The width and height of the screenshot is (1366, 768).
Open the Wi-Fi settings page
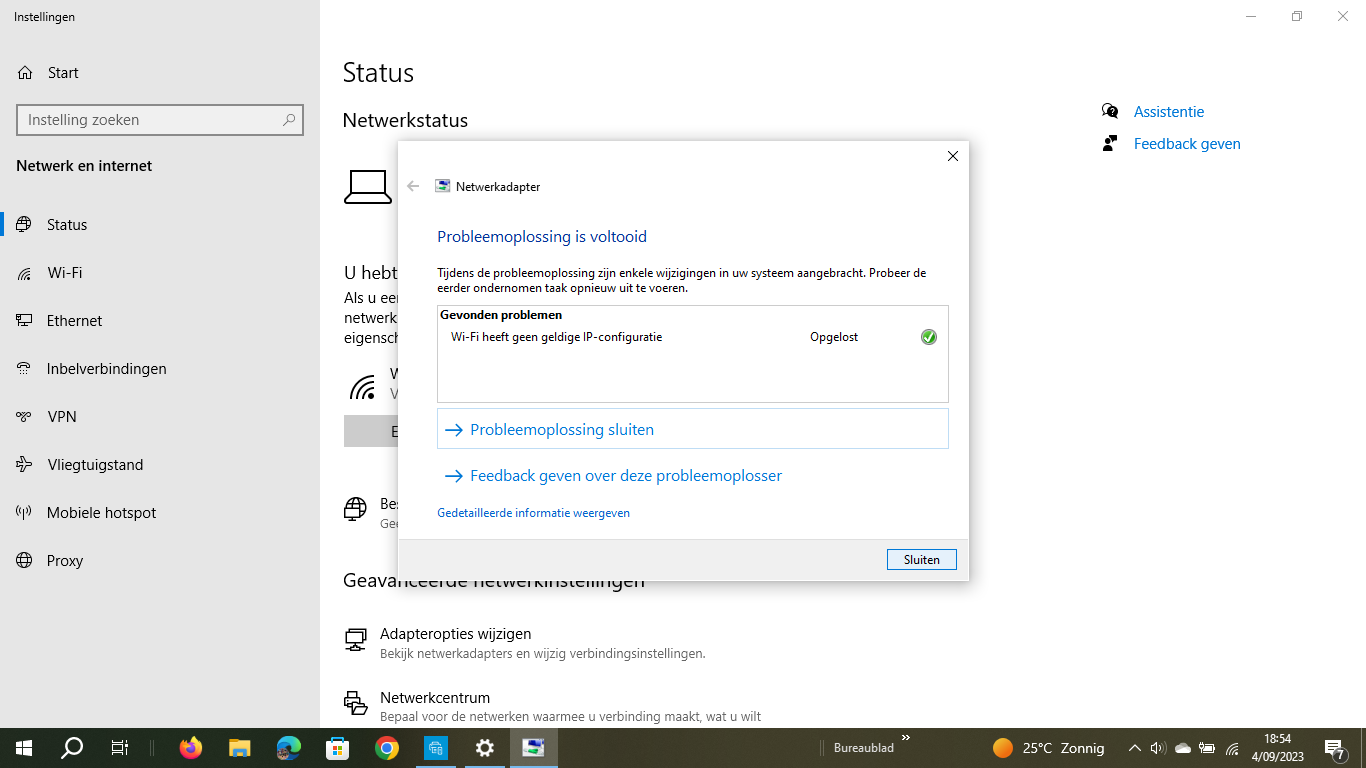160,273
